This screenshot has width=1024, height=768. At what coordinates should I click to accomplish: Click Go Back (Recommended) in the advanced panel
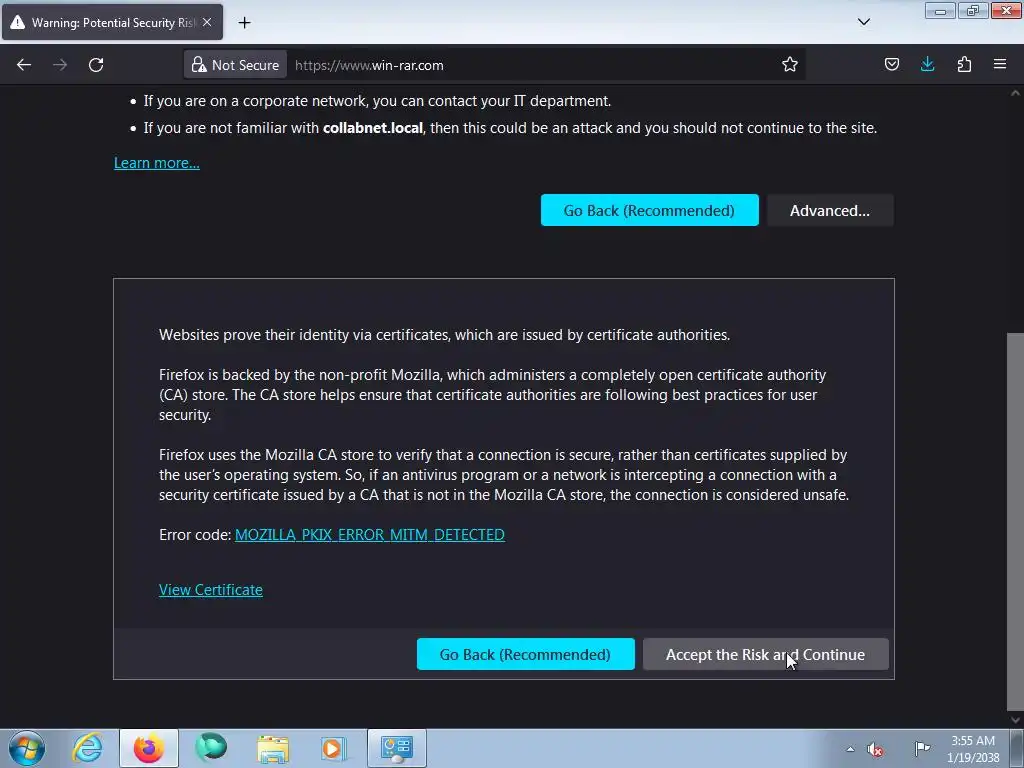click(525, 654)
